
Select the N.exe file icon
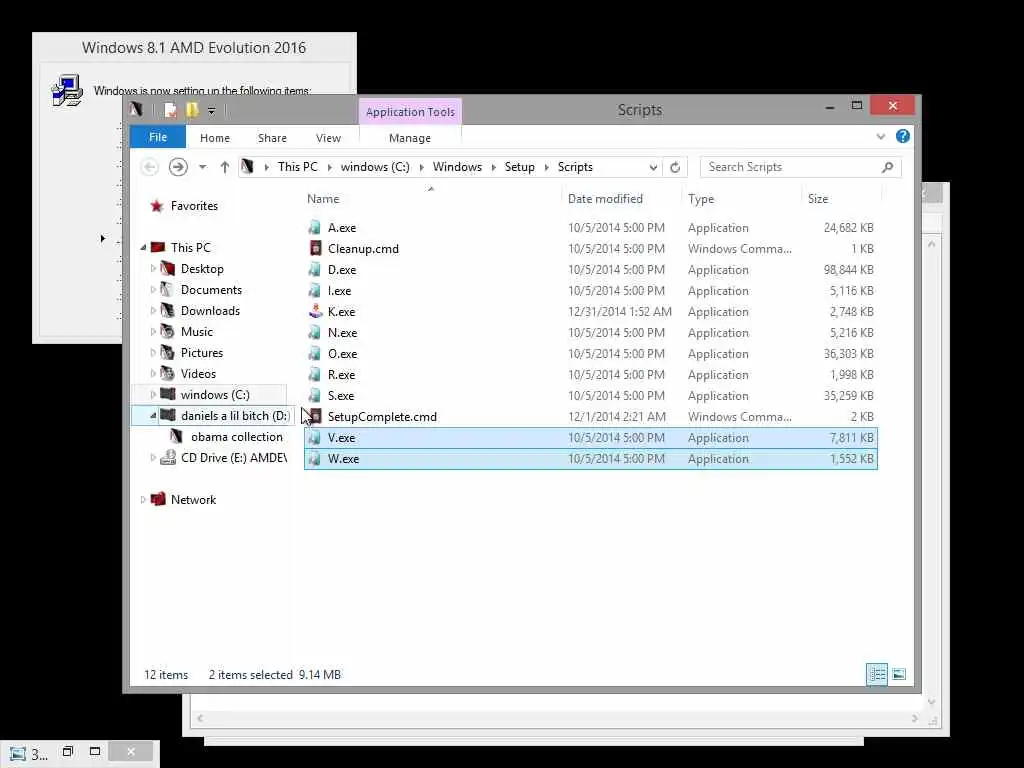tap(315, 332)
